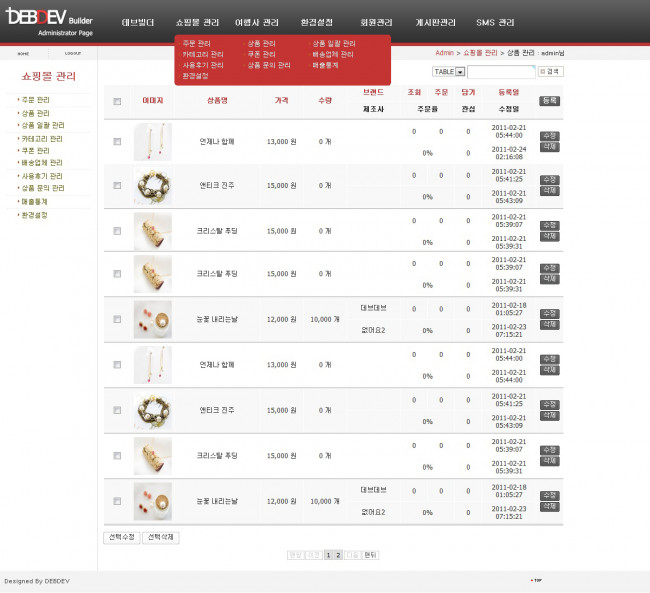
Task: Open the 회원관리 top menu
Action: tap(376, 22)
